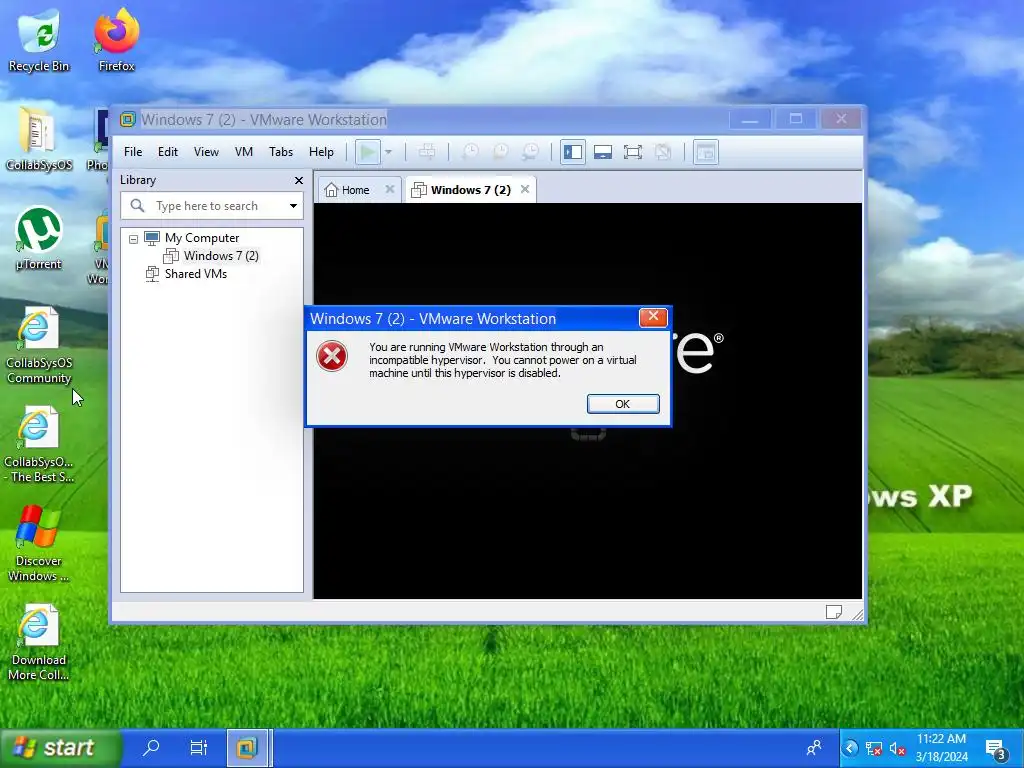Open the Library search dropdown arrow
Viewport: 1024px width, 768px height.
293,206
